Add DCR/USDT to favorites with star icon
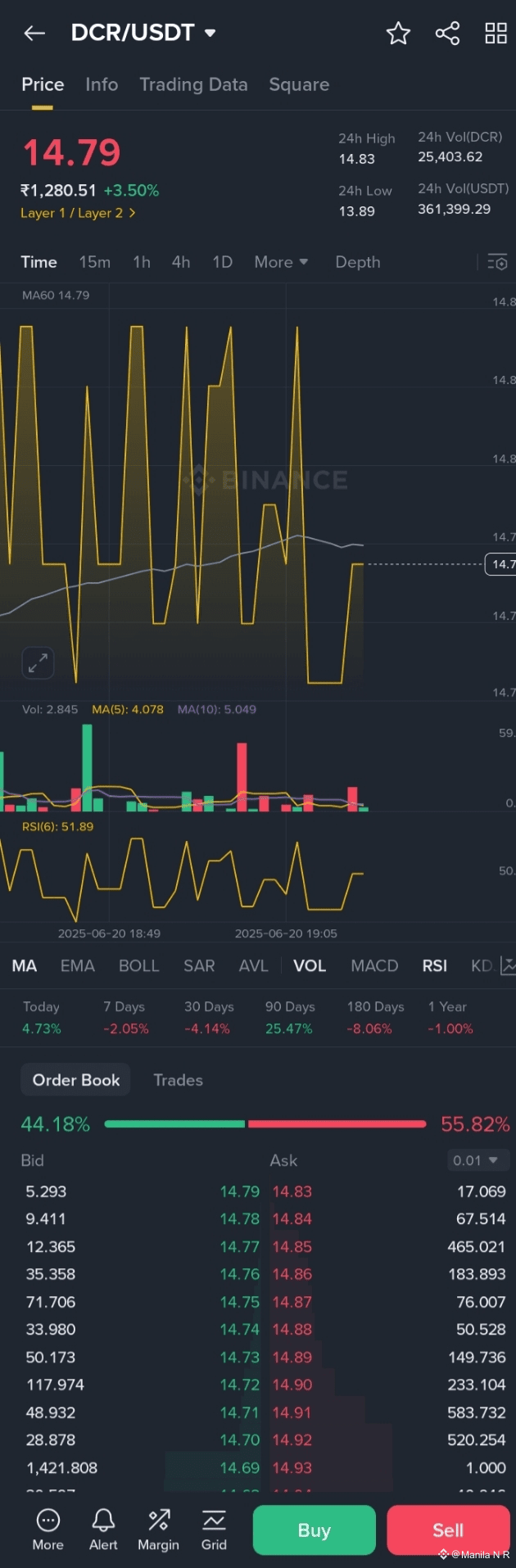The width and height of the screenshot is (516, 1568). [398, 33]
